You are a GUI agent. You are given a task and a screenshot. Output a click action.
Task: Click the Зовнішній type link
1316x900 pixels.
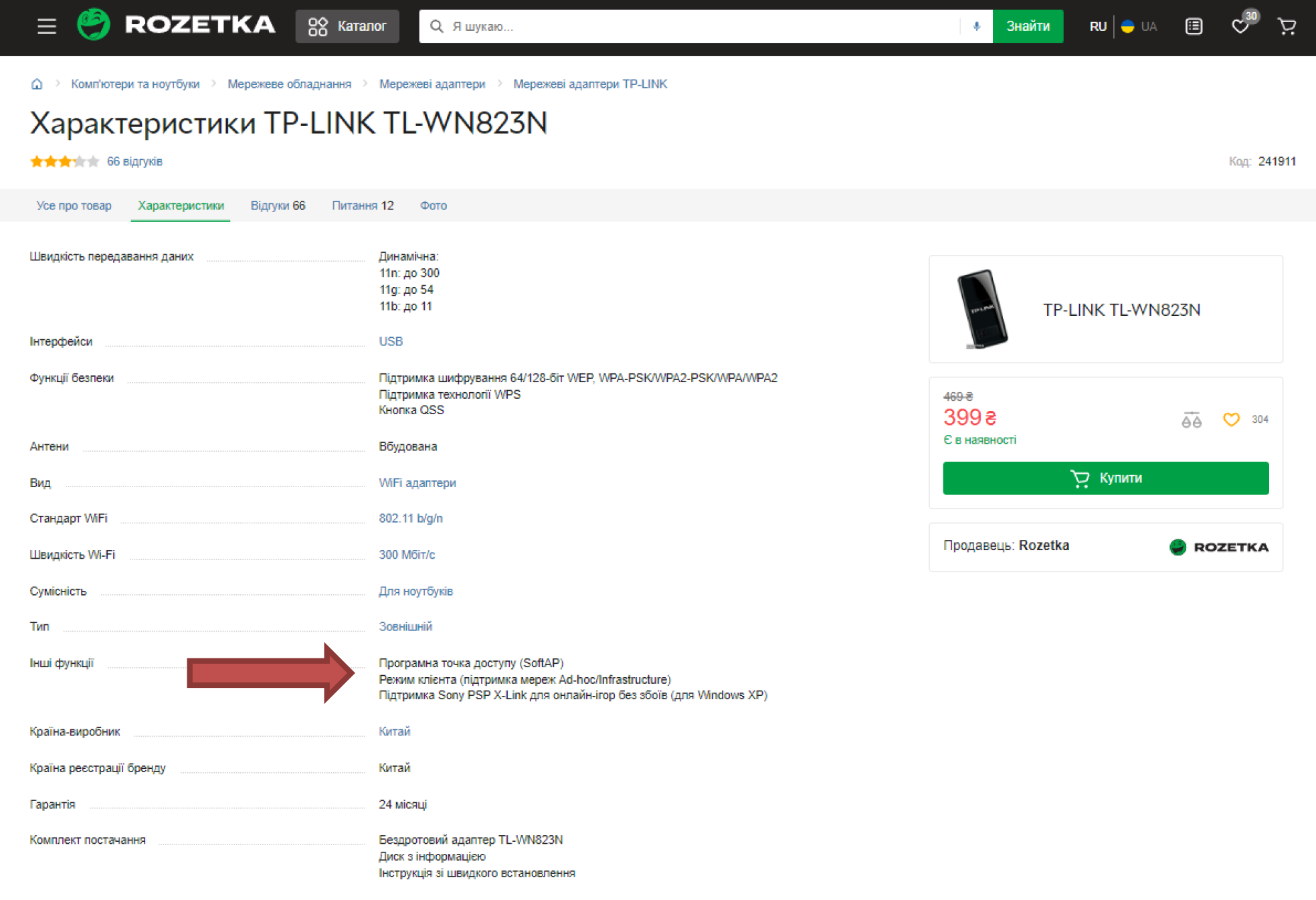(405, 626)
